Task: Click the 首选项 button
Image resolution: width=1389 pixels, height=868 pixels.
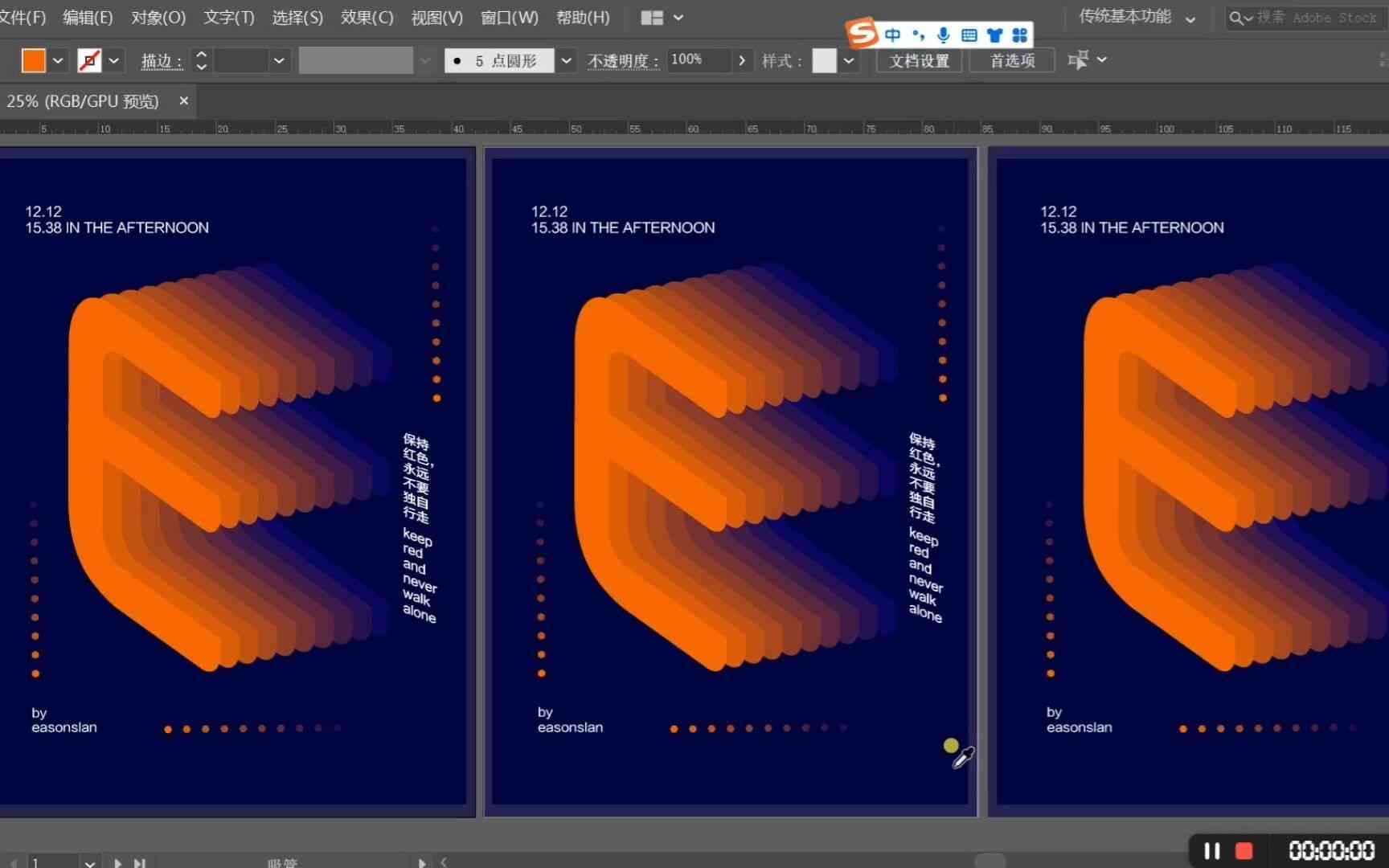Action: coord(1012,60)
